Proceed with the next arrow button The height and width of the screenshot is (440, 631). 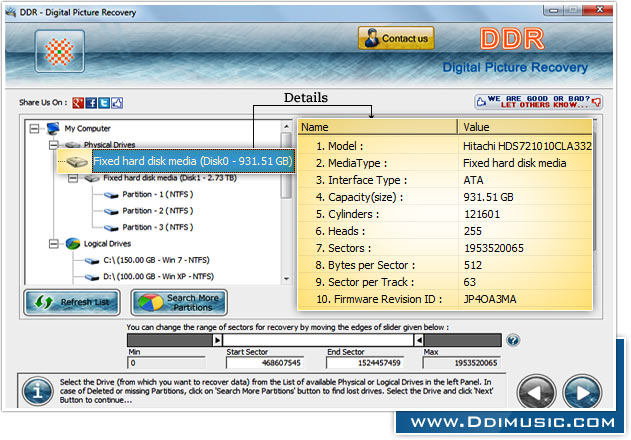coord(582,392)
